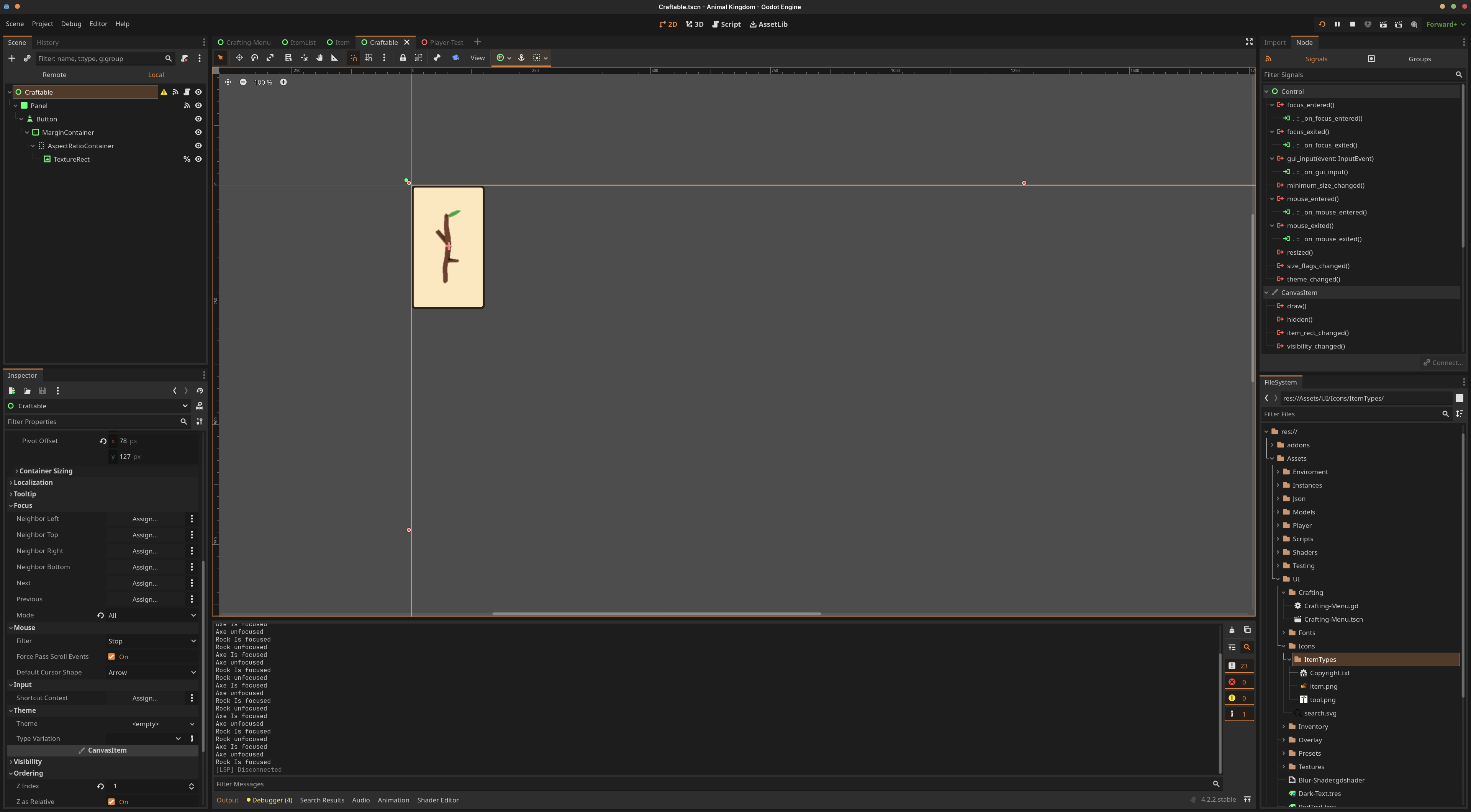Open the Project menu
This screenshot has height=812, width=1471.
click(42, 24)
